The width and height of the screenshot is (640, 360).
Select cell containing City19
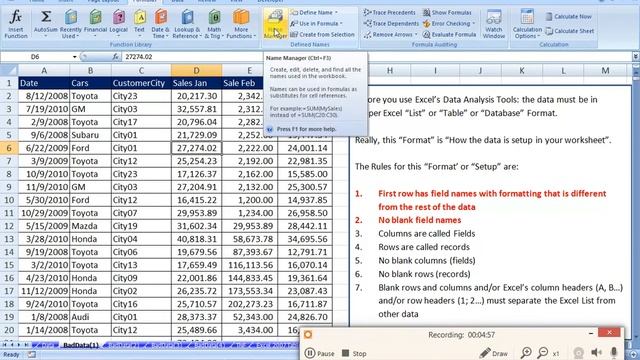[x=141, y=226]
